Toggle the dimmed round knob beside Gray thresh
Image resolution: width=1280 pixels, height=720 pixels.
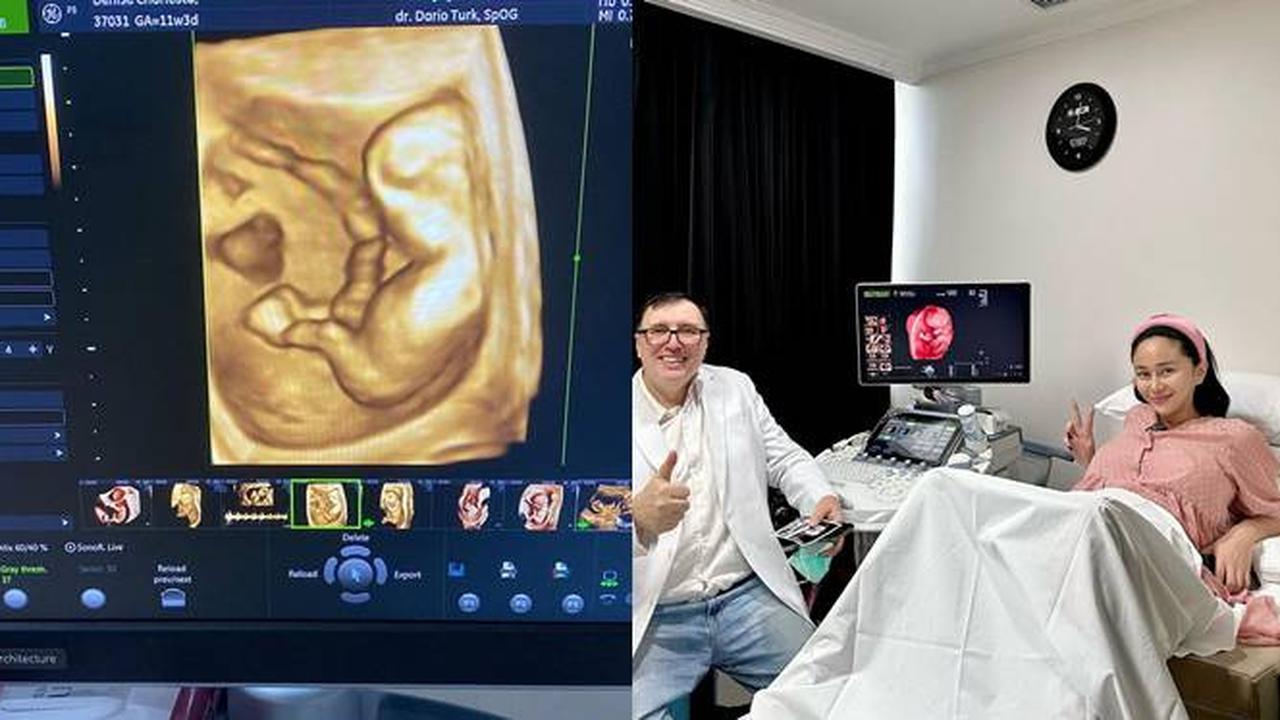coord(93,598)
